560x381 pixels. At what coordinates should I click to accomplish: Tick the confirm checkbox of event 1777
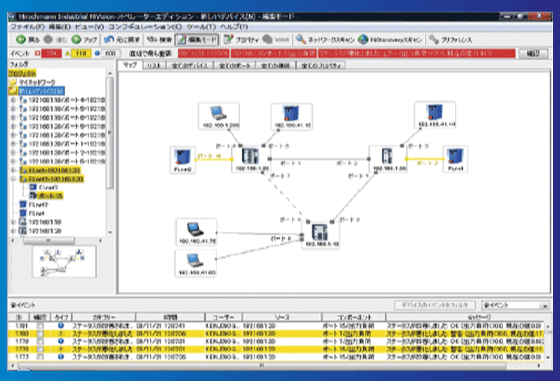pyautogui.click(x=40, y=357)
